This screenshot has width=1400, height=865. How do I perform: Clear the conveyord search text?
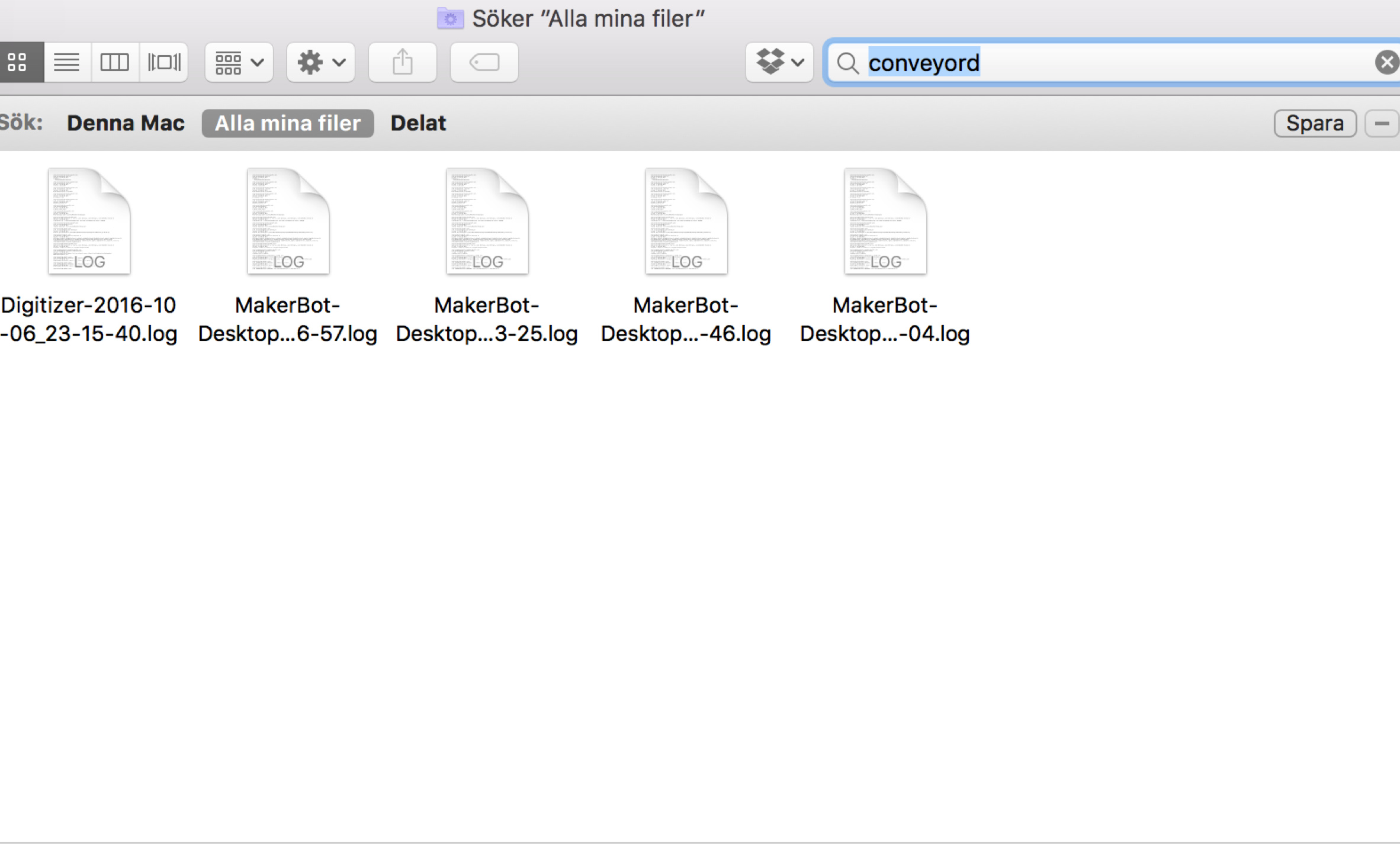pyautogui.click(x=1386, y=62)
